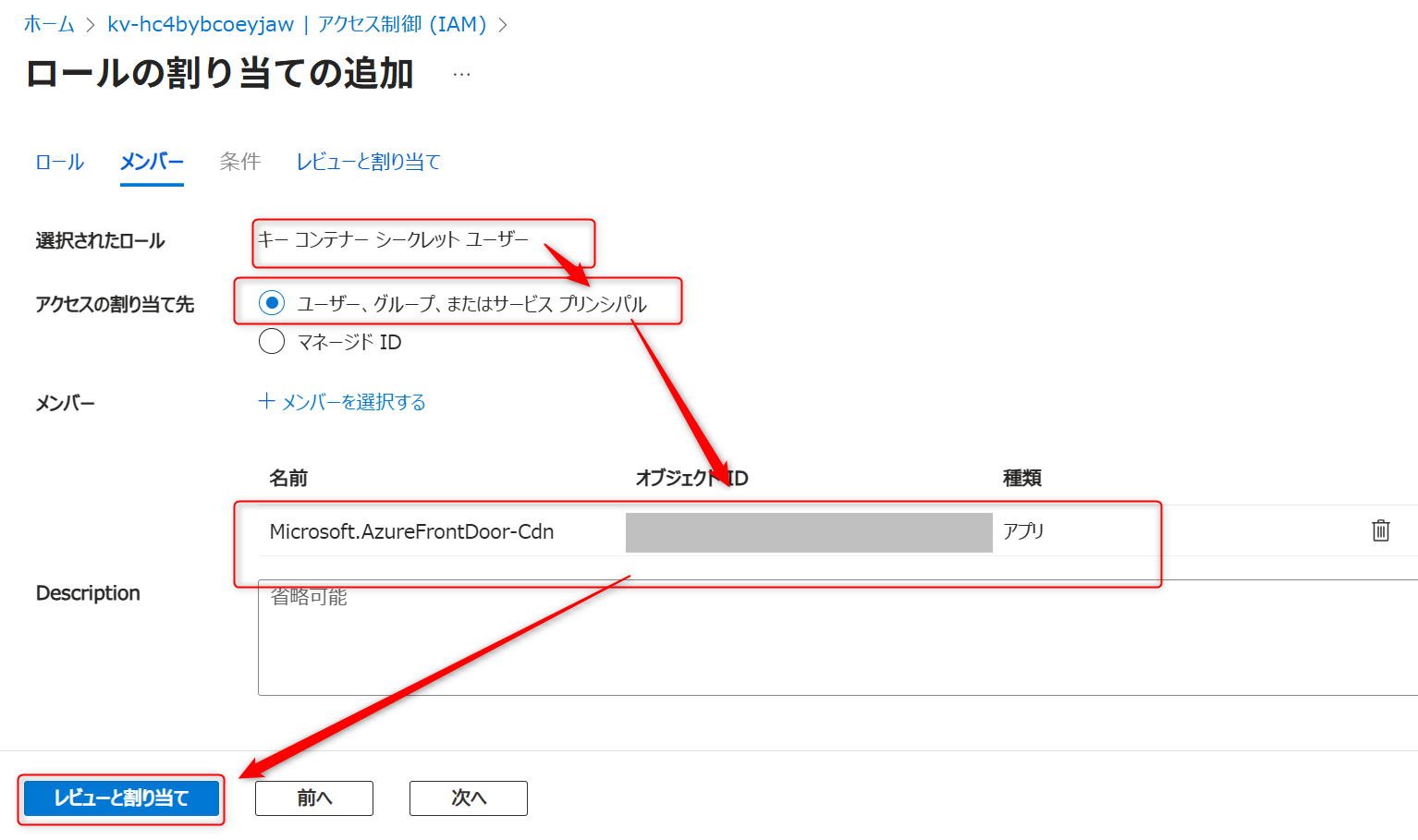Click the grayed-out object ID cell
The image size is (1418, 840).
coord(808,532)
